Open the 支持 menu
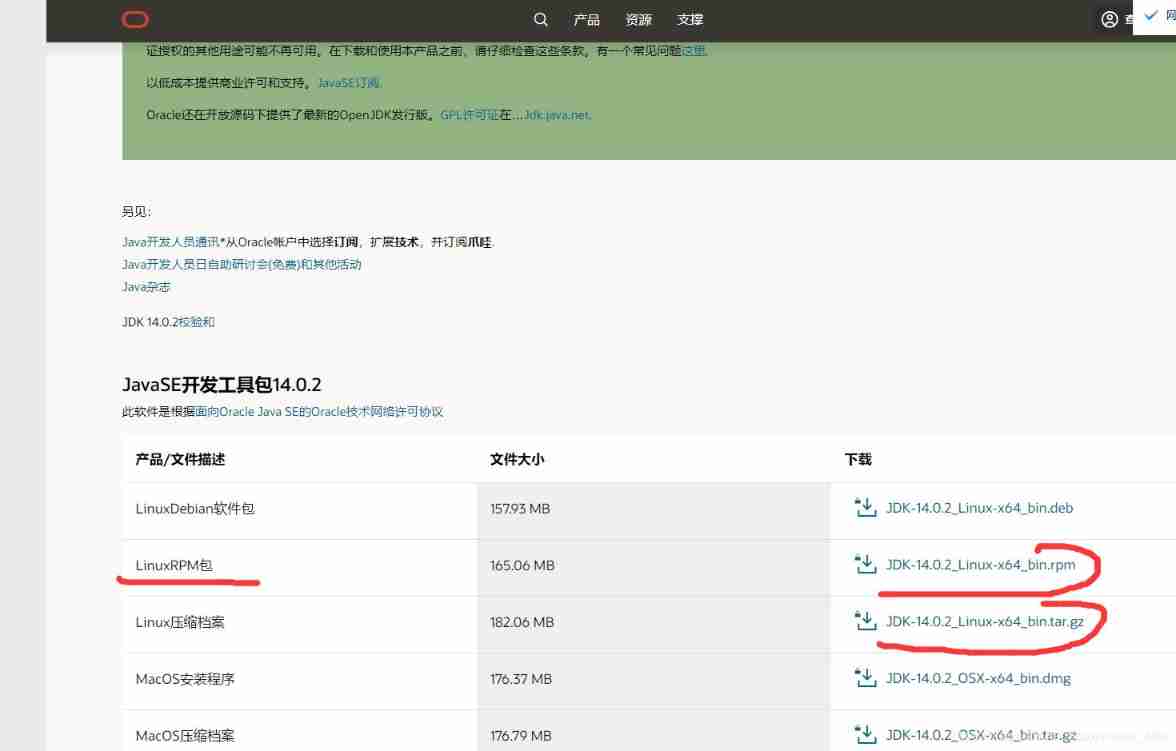1176x751 pixels. click(690, 20)
